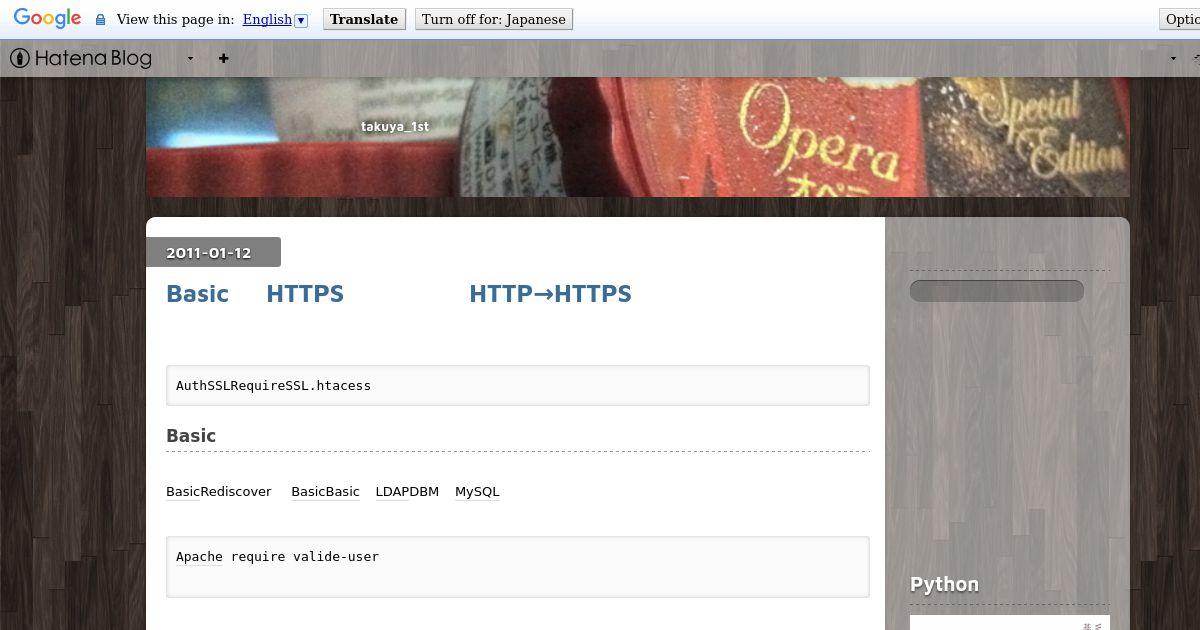Open the Options button in translate bar
Screen dimensions: 1200x630
pos(1180,19)
